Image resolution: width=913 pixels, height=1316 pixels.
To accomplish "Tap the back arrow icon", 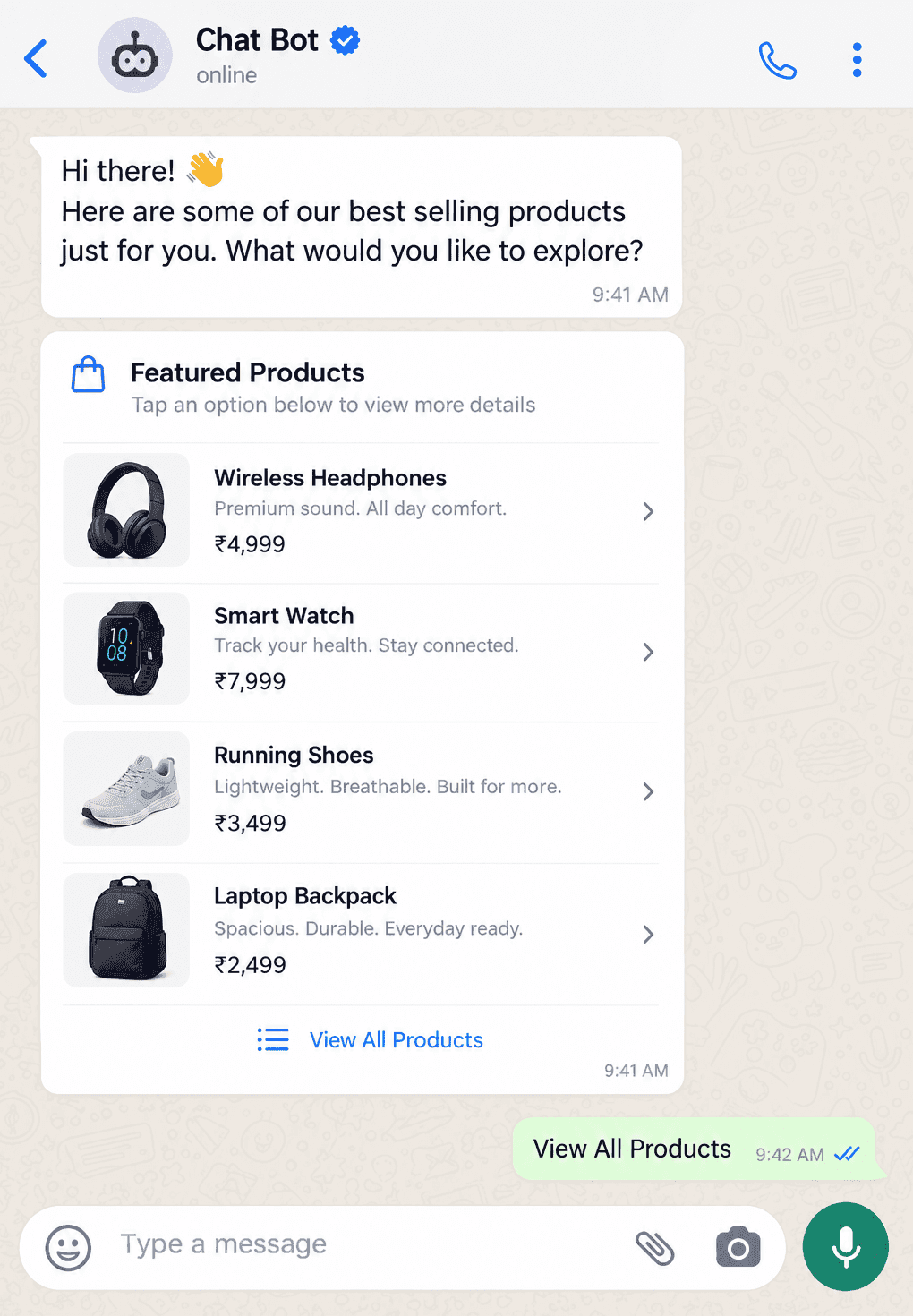I will pos(36,59).
